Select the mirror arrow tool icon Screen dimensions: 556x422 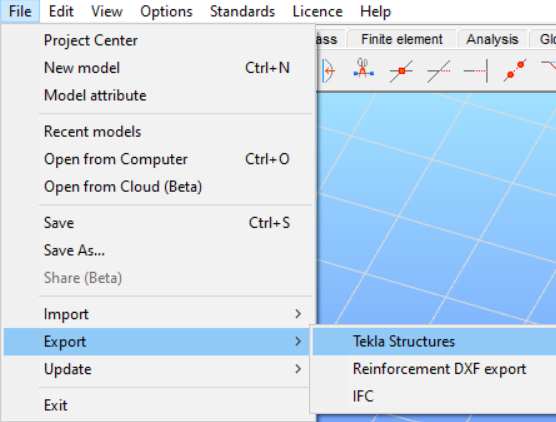pos(328,71)
